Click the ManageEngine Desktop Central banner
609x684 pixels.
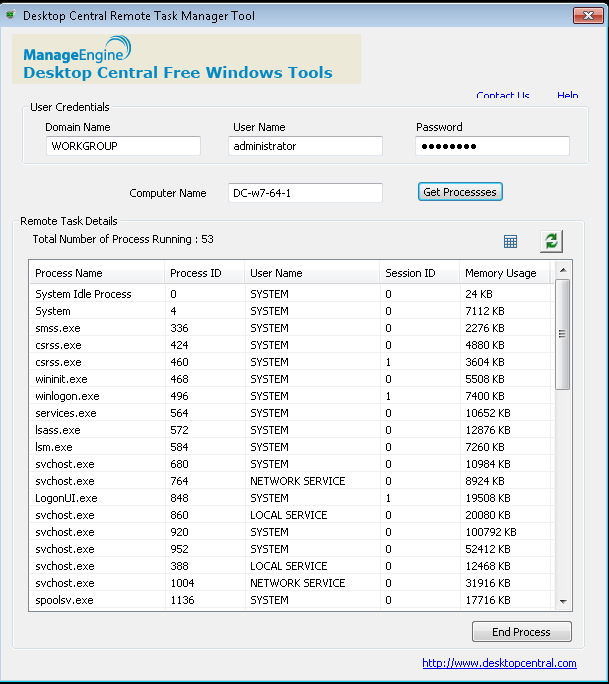(x=186, y=59)
